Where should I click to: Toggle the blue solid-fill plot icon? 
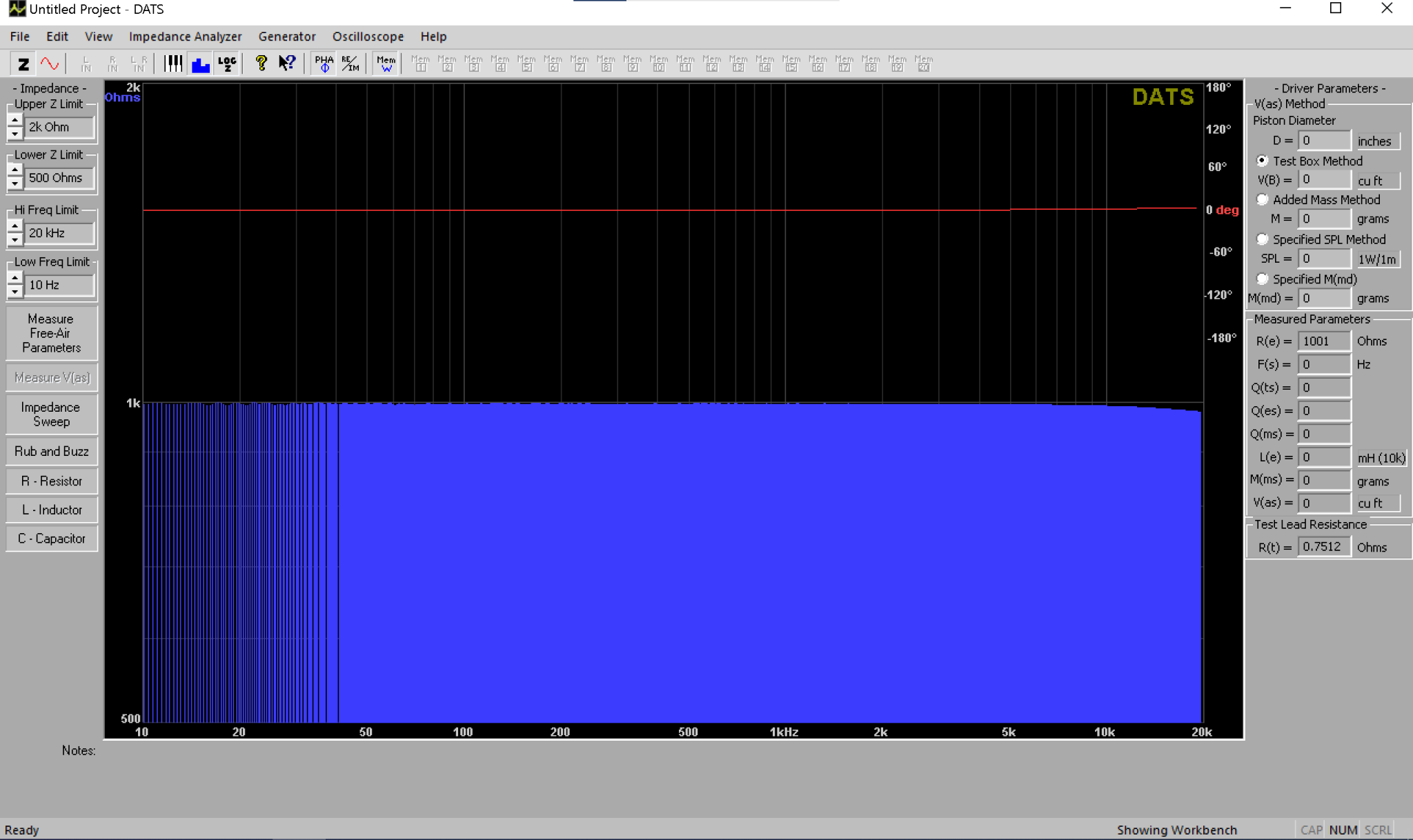point(200,64)
